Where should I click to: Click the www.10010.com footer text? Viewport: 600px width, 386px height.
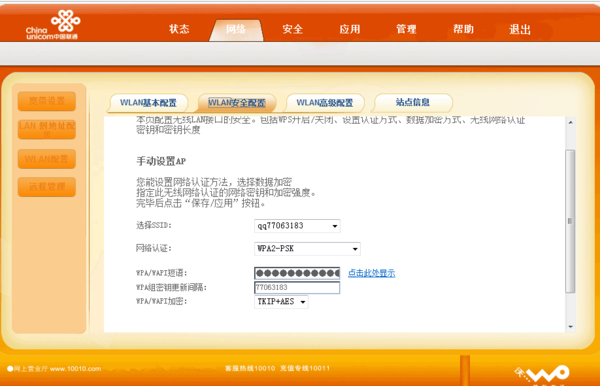pos(75,369)
